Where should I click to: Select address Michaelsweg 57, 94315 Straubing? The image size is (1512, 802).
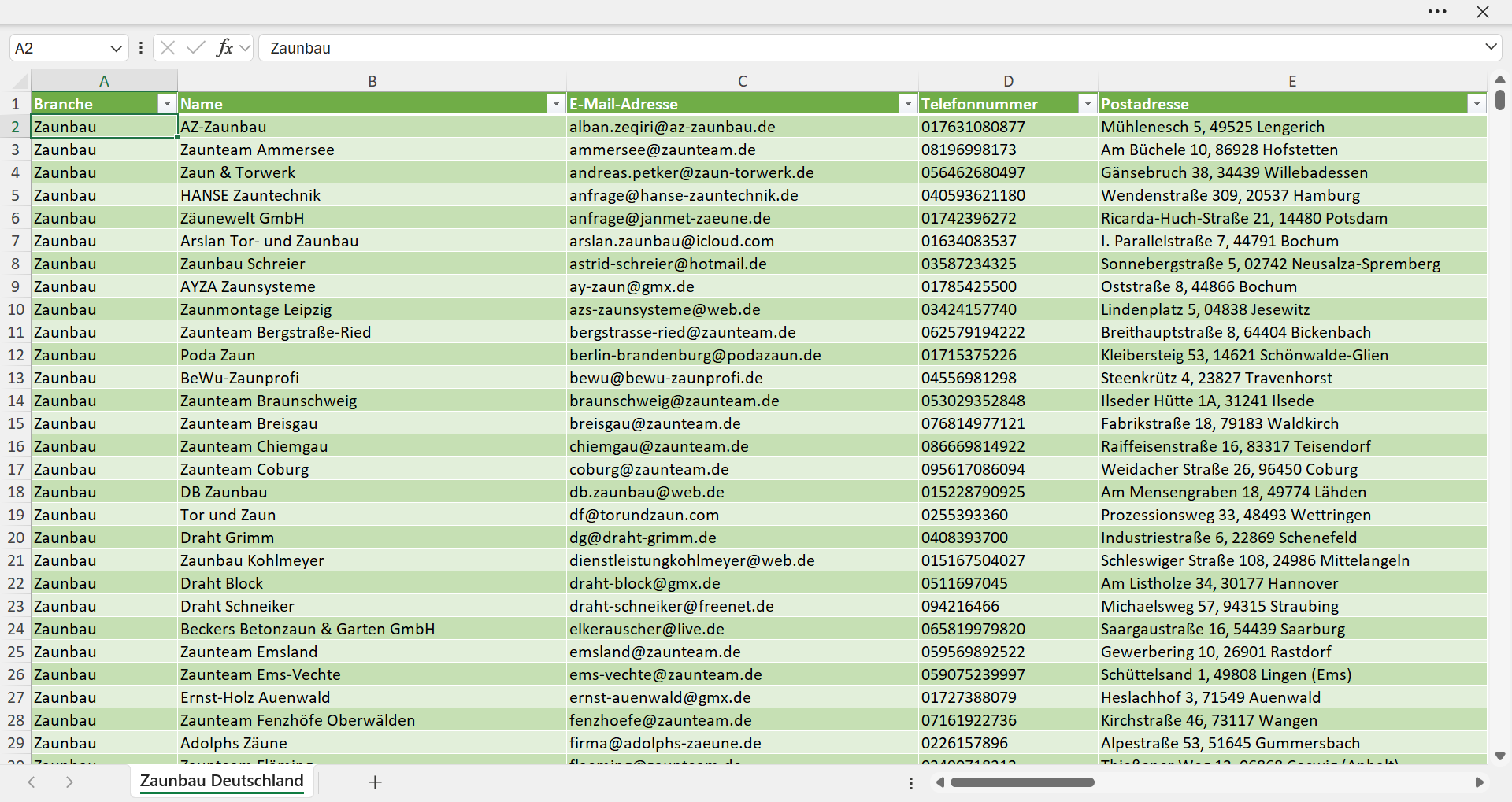1292,606
